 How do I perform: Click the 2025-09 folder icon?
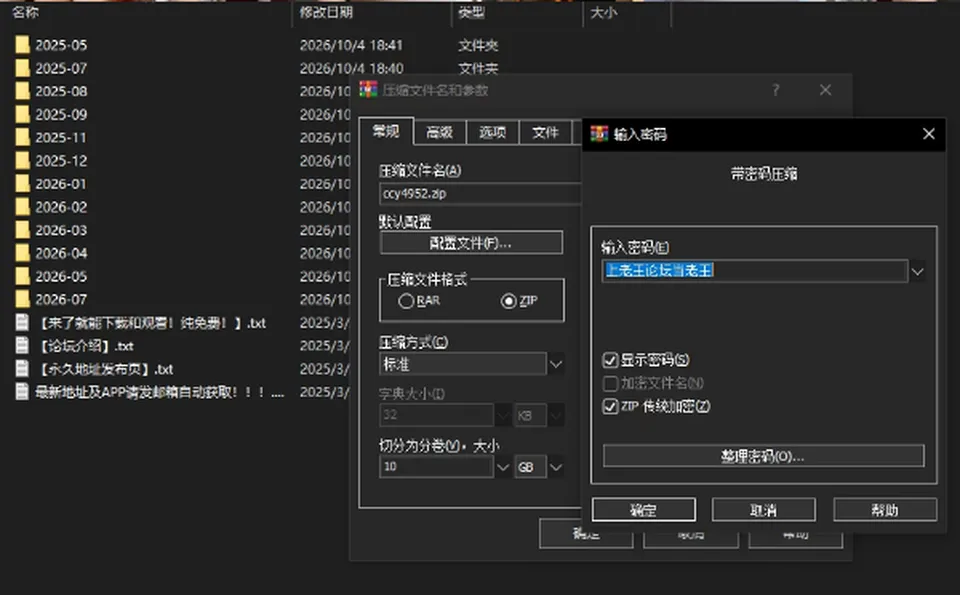[x=23, y=114]
